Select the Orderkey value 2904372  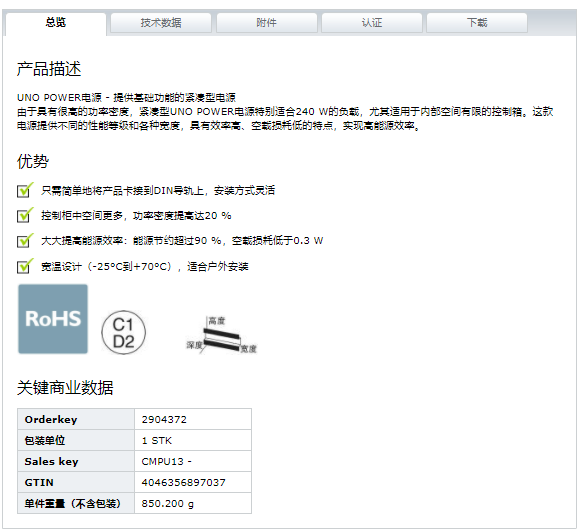click(164, 420)
